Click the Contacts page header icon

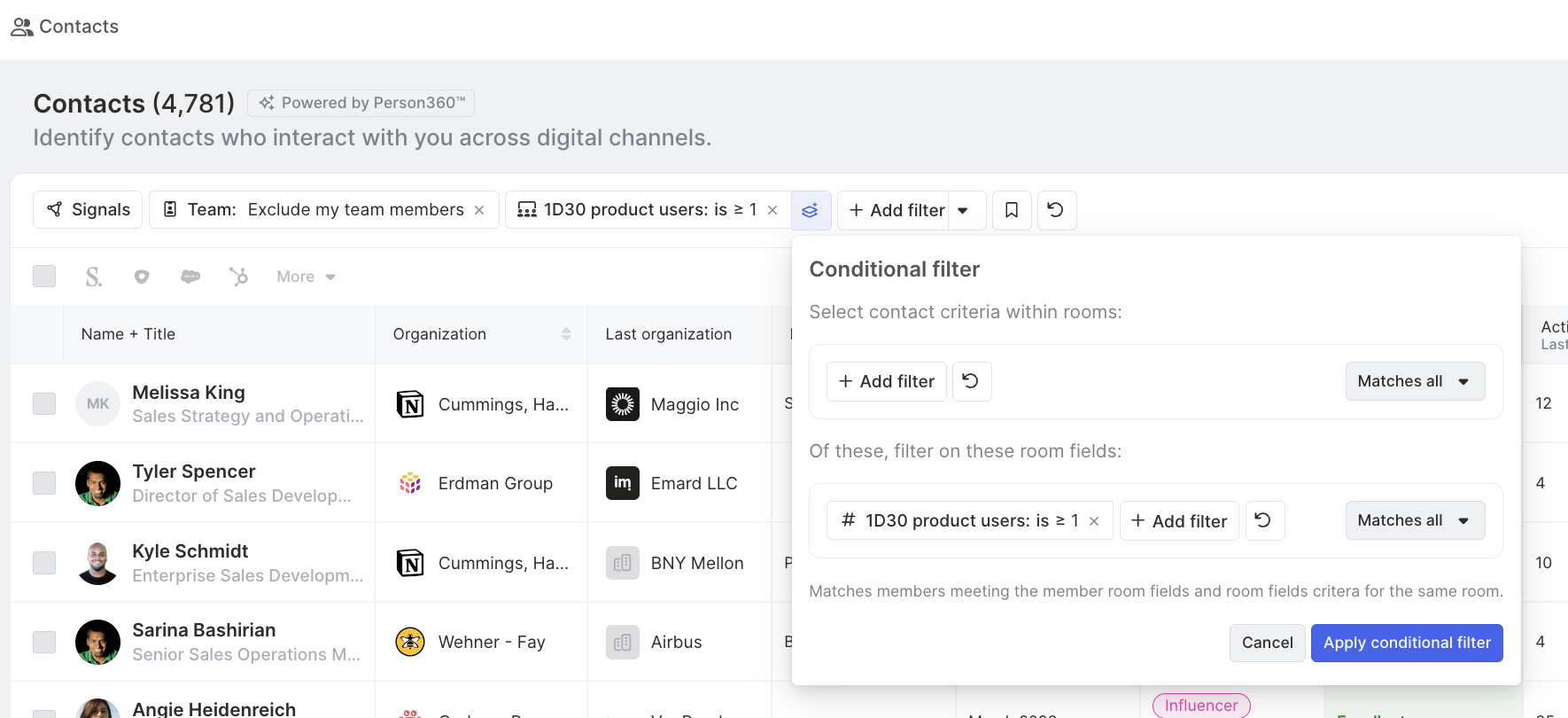coord(22,27)
